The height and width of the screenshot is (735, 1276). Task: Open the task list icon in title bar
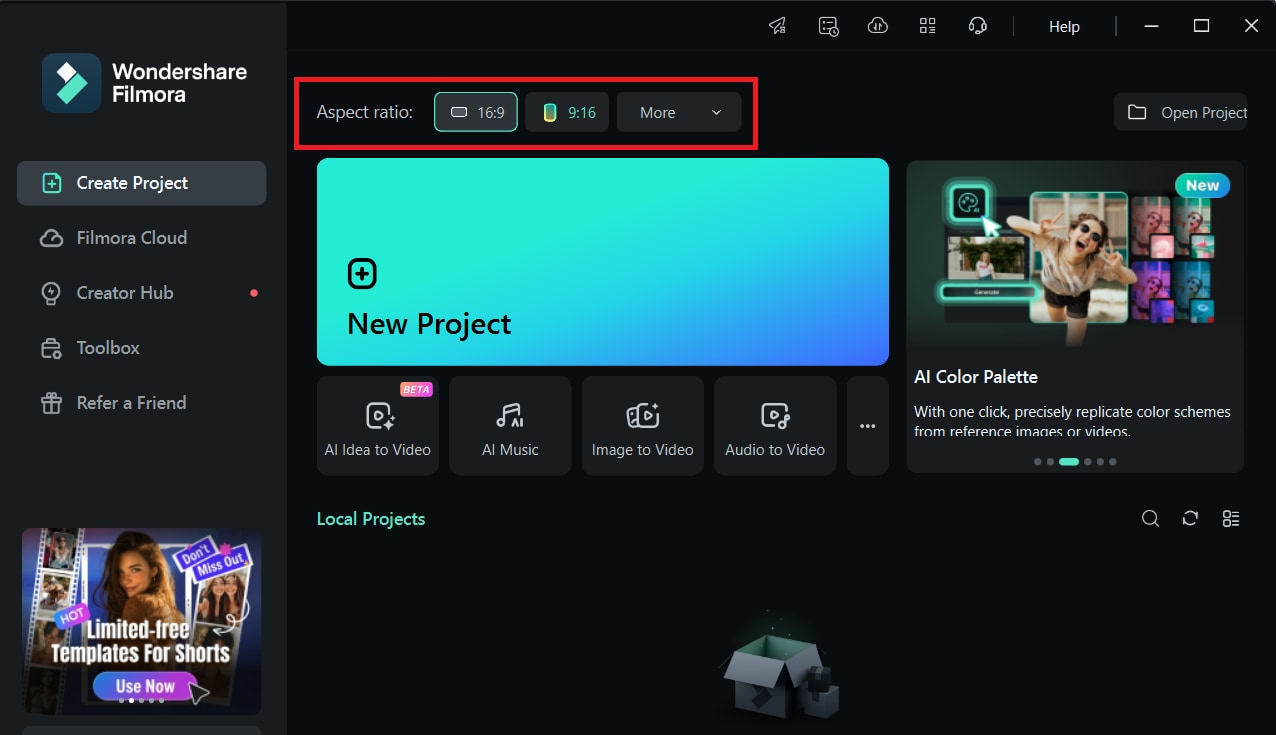pos(828,26)
